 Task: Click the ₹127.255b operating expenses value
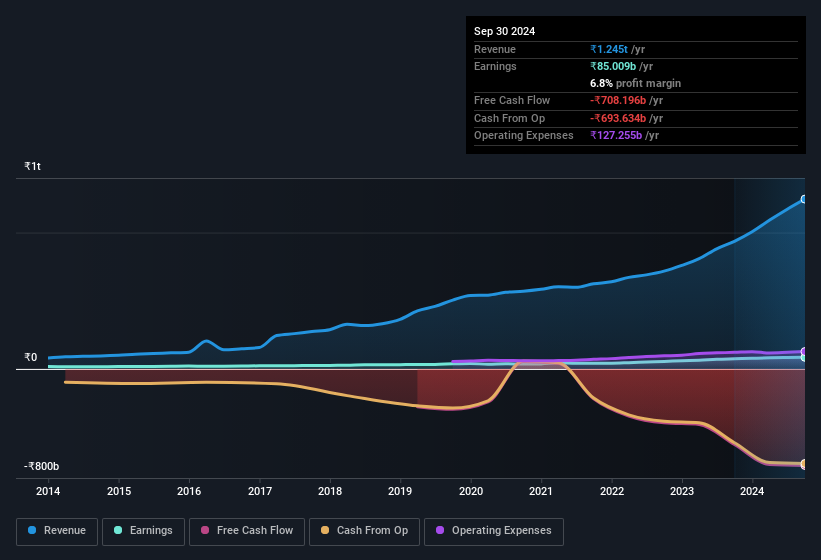620,135
